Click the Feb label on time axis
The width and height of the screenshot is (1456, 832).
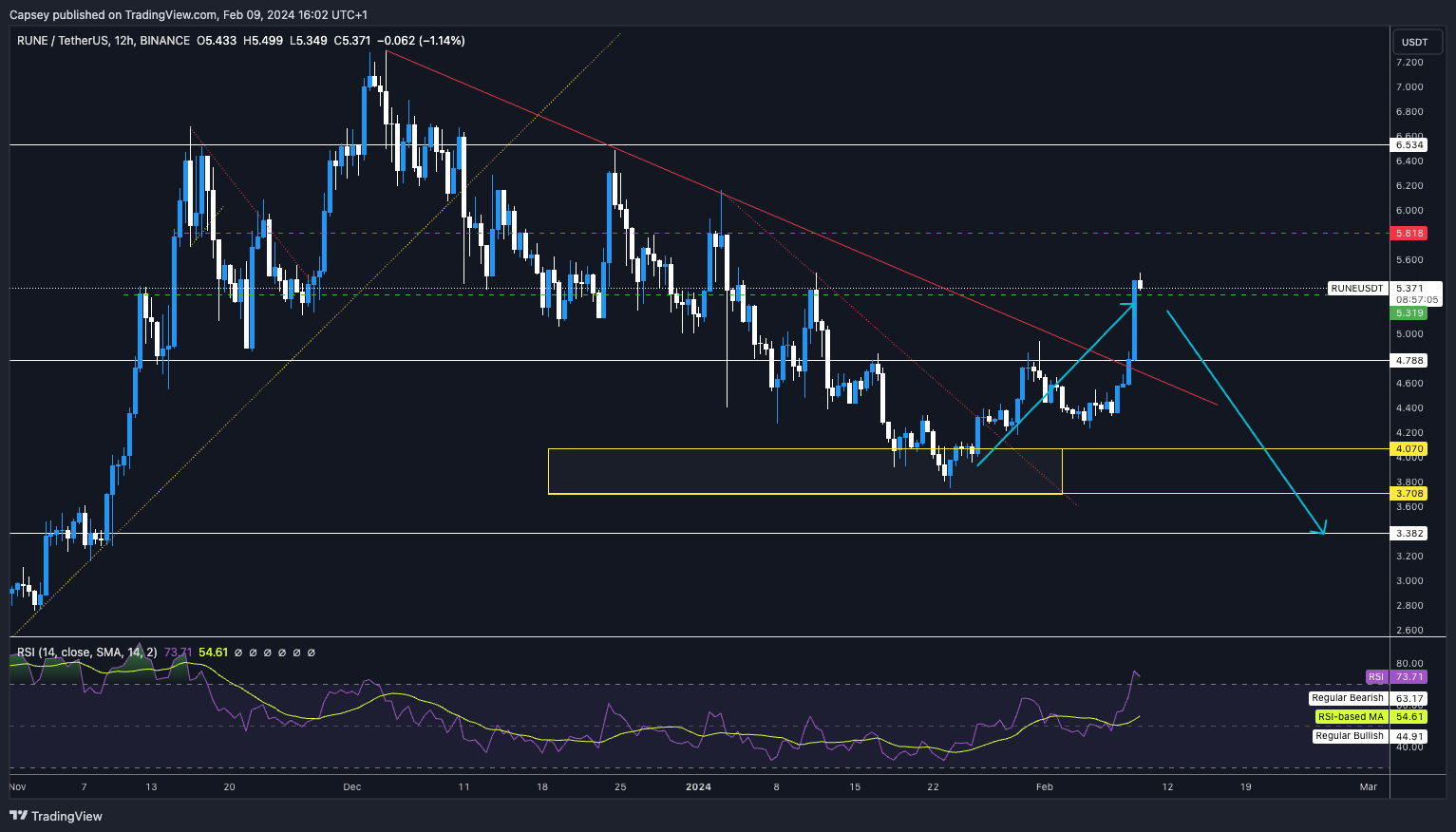(1045, 787)
